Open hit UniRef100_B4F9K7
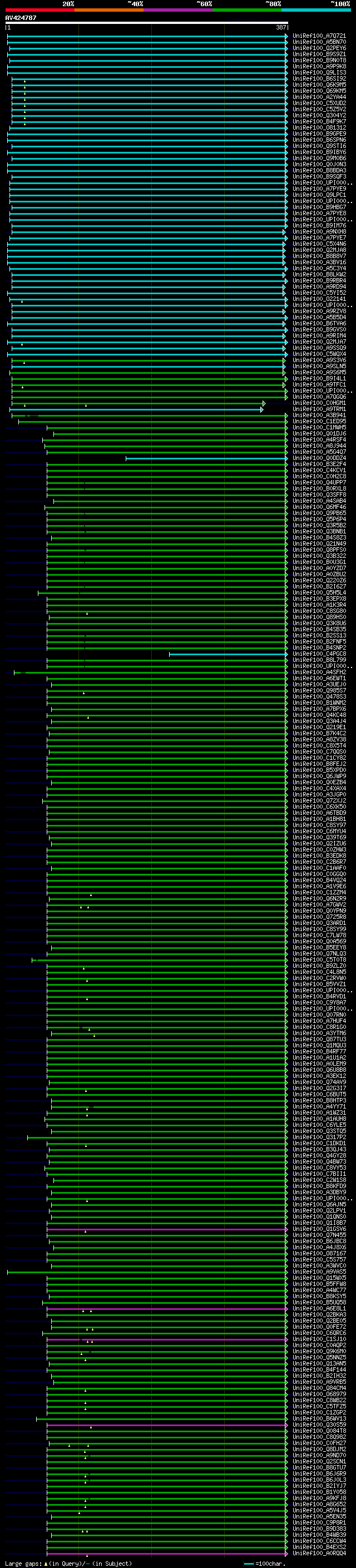This screenshot has width=356, height=1568. coord(319,121)
